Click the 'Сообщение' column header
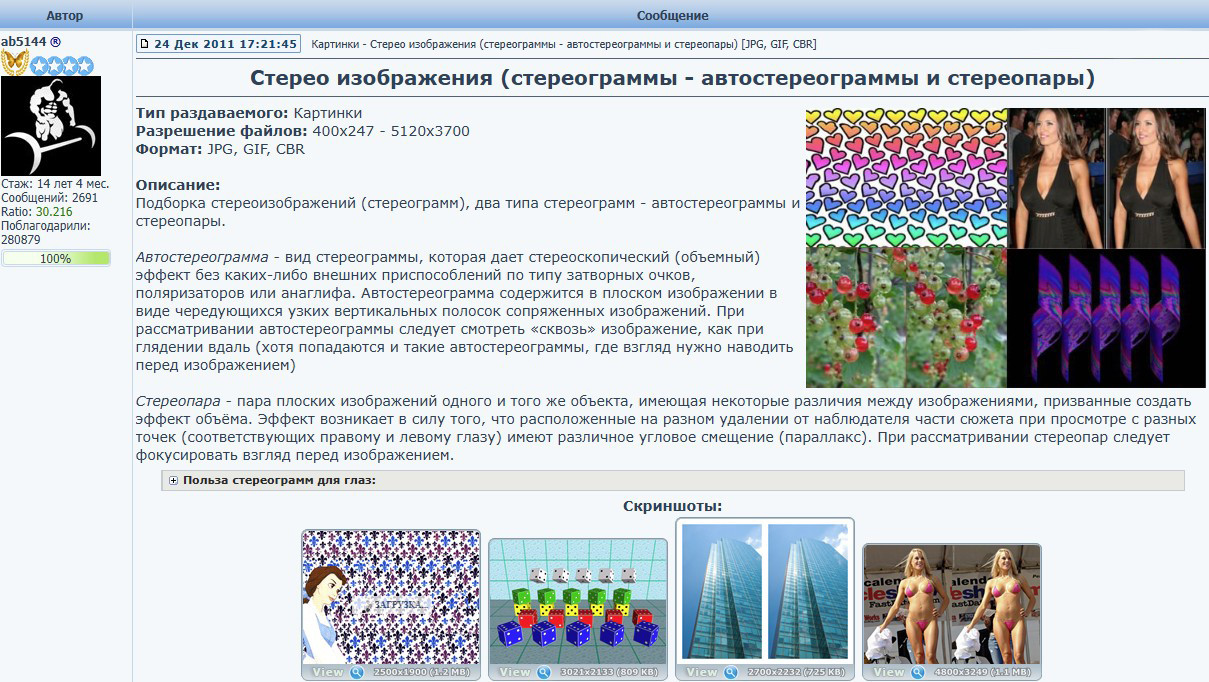 point(672,16)
